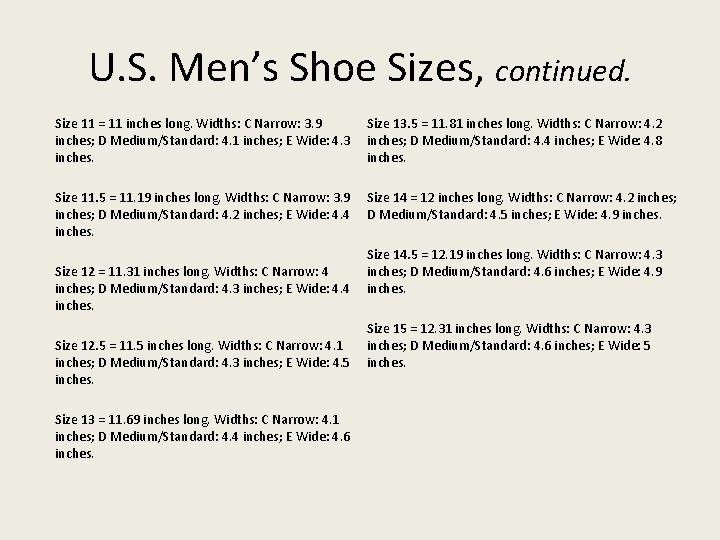720x540 pixels.
Task: Select the Size 11.5 paragraph
Action: [202, 214]
